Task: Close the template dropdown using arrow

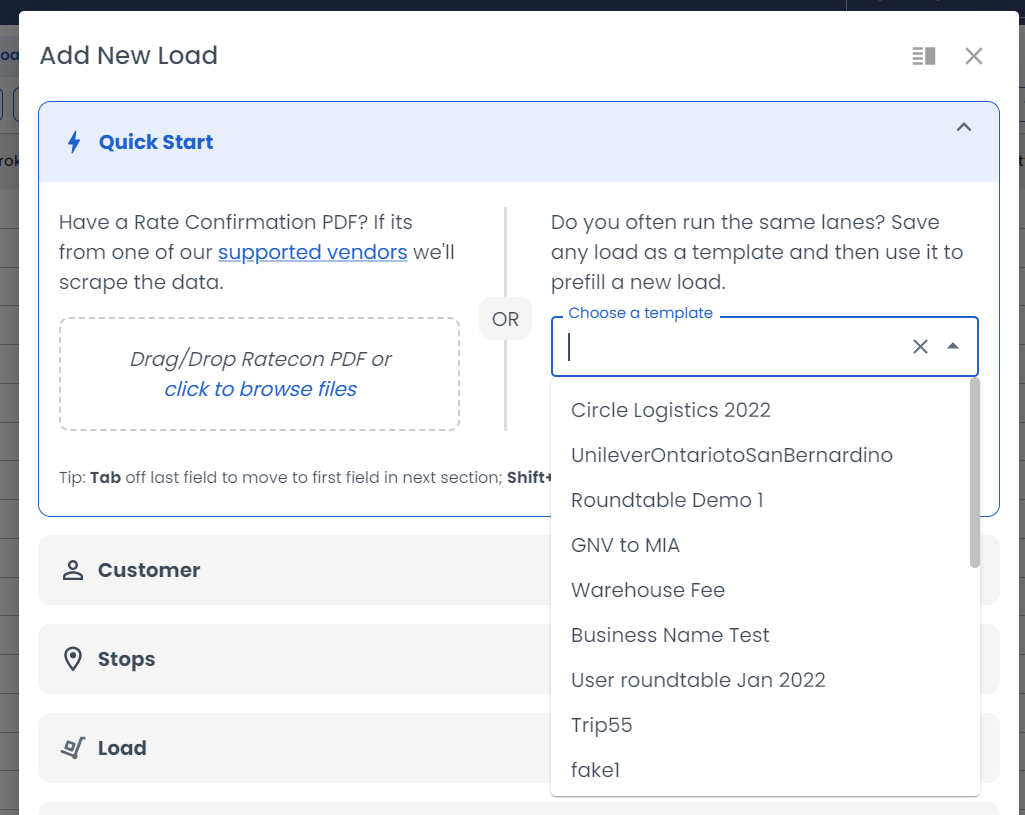Action: pos(953,346)
